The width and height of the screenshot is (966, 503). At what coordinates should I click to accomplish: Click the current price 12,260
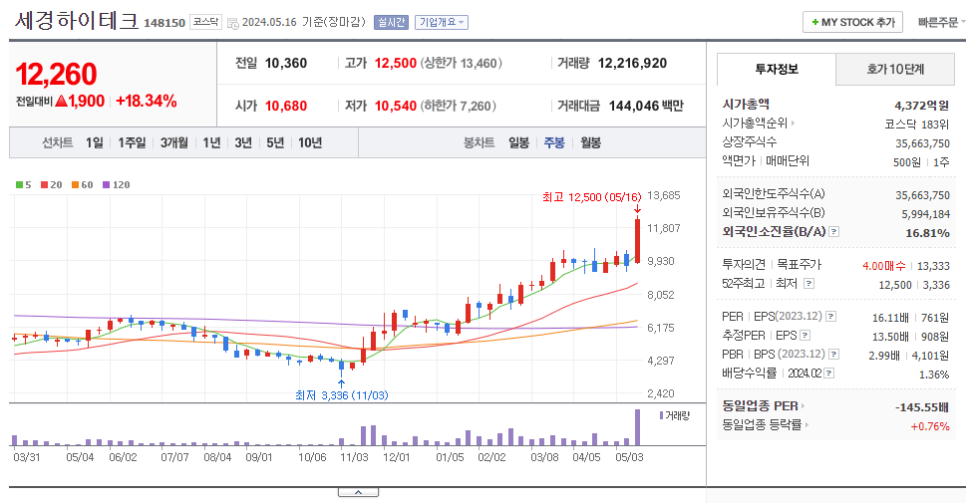click(x=56, y=75)
